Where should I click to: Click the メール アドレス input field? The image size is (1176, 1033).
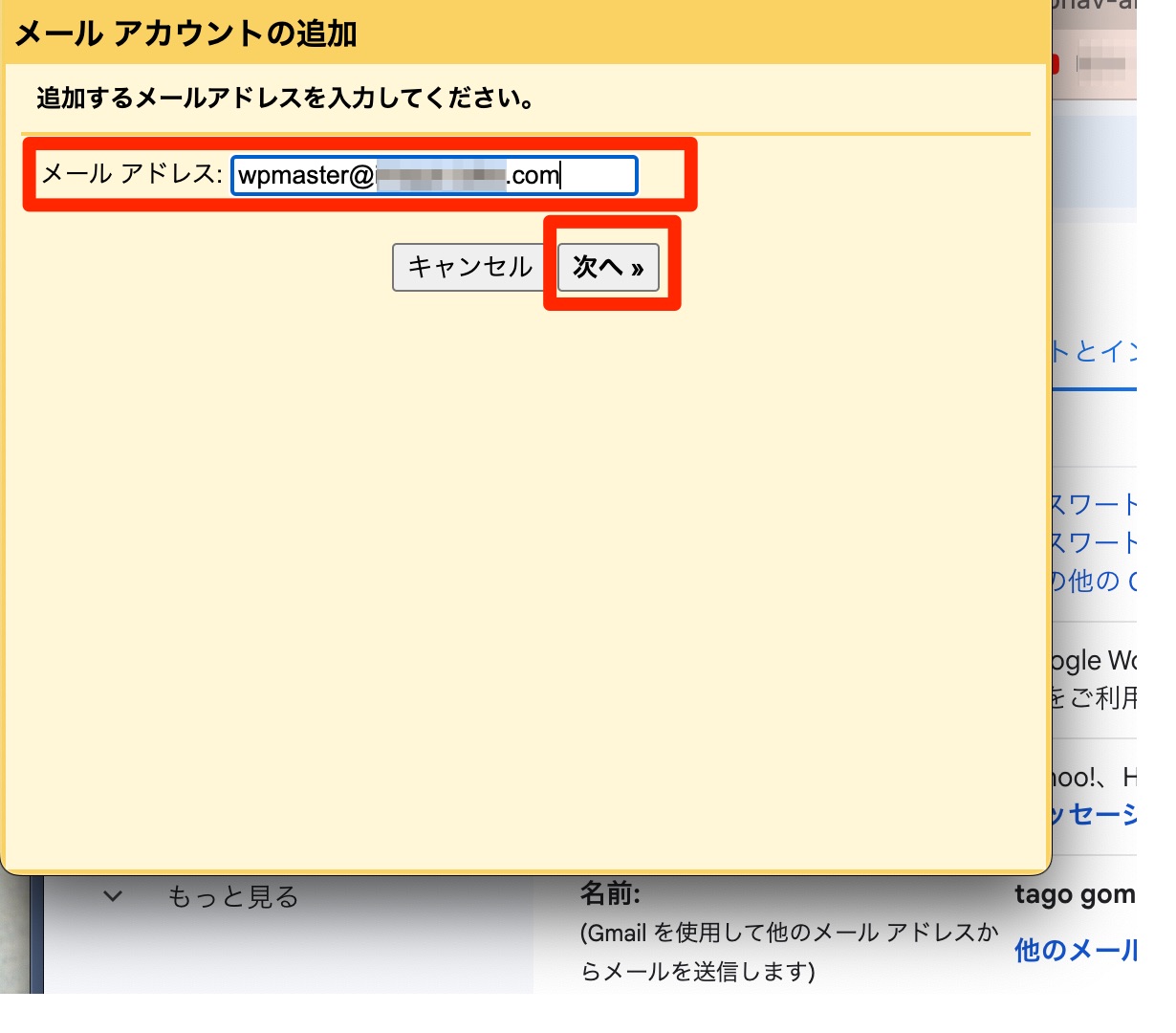(x=434, y=176)
